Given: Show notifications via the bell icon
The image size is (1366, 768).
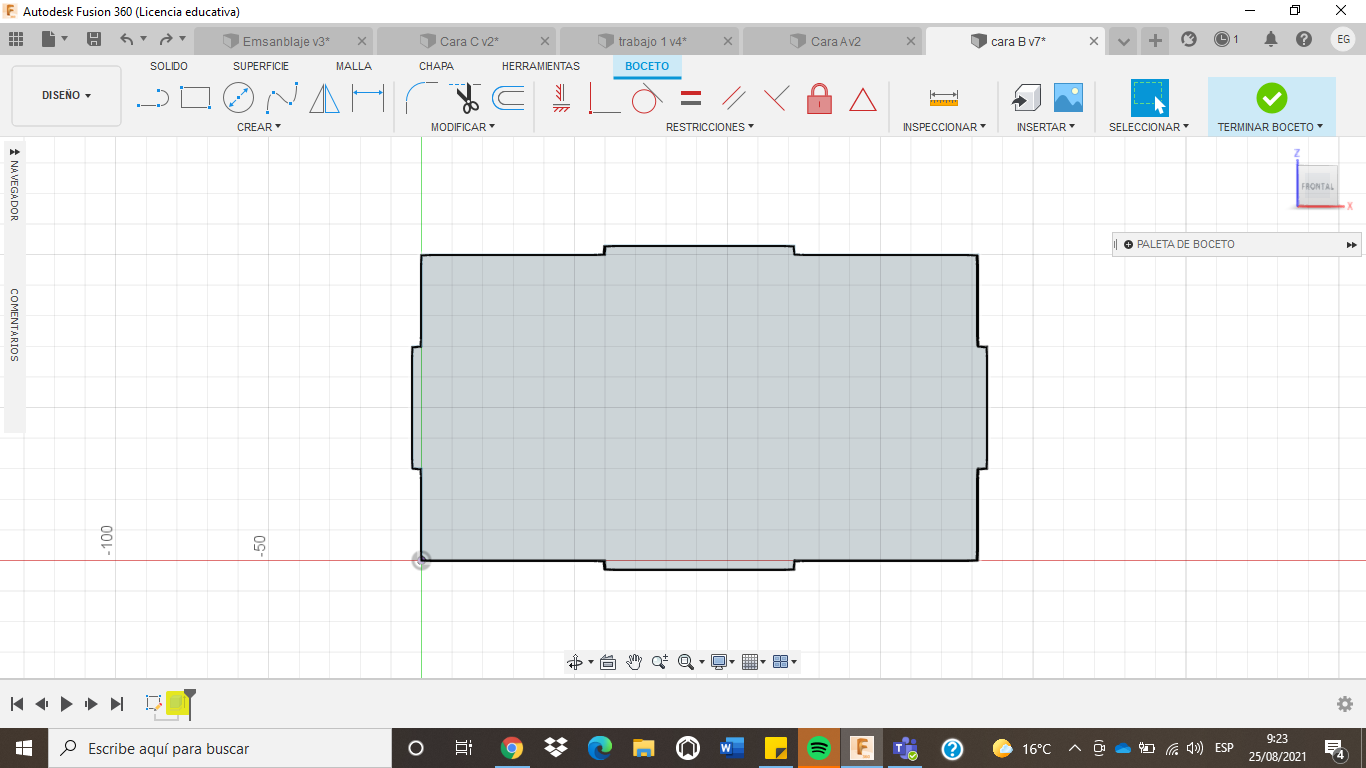Looking at the screenshot, I should click(x=1271, y=40).
